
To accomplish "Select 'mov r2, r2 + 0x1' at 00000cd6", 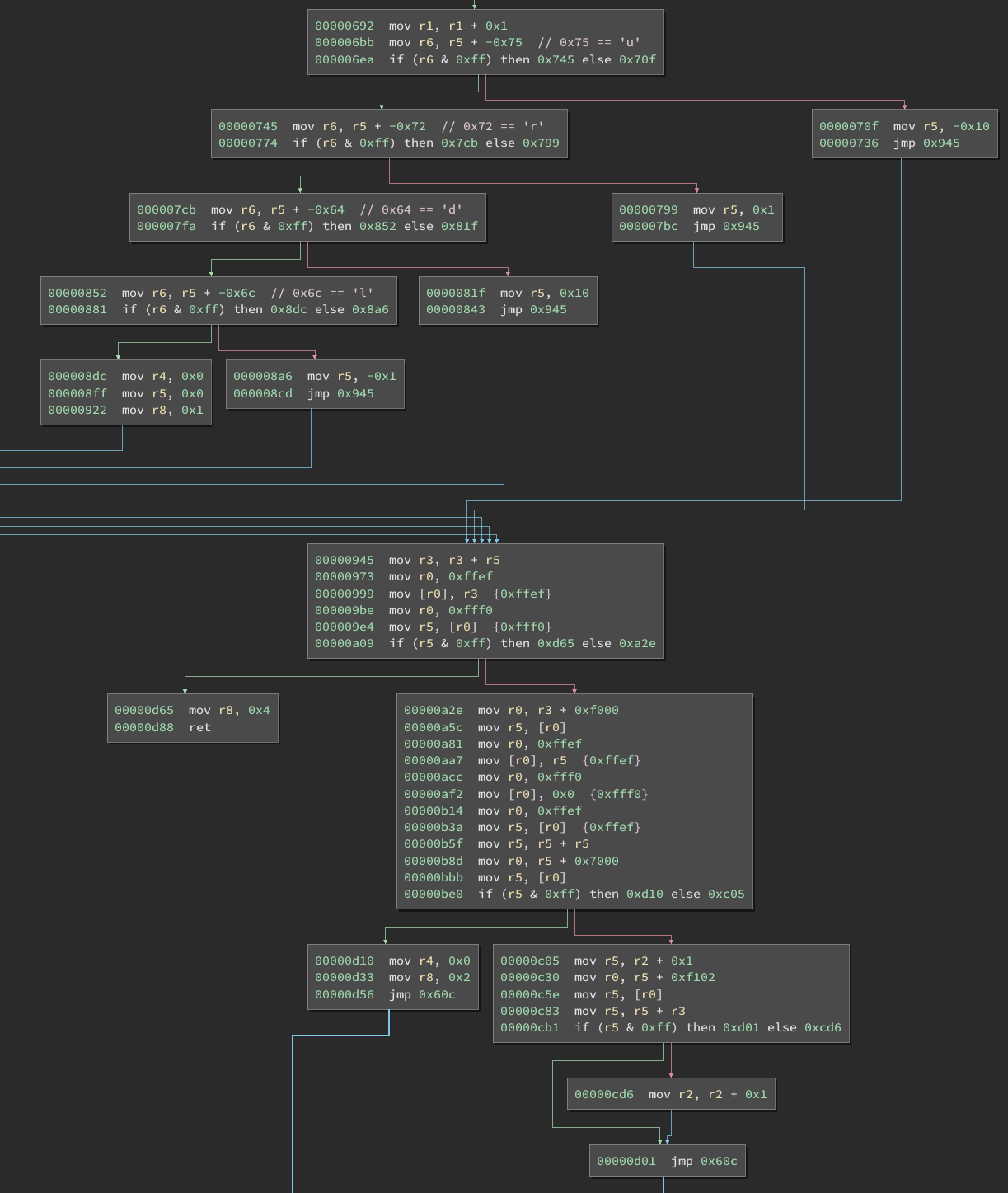I will pos(708,1094).
